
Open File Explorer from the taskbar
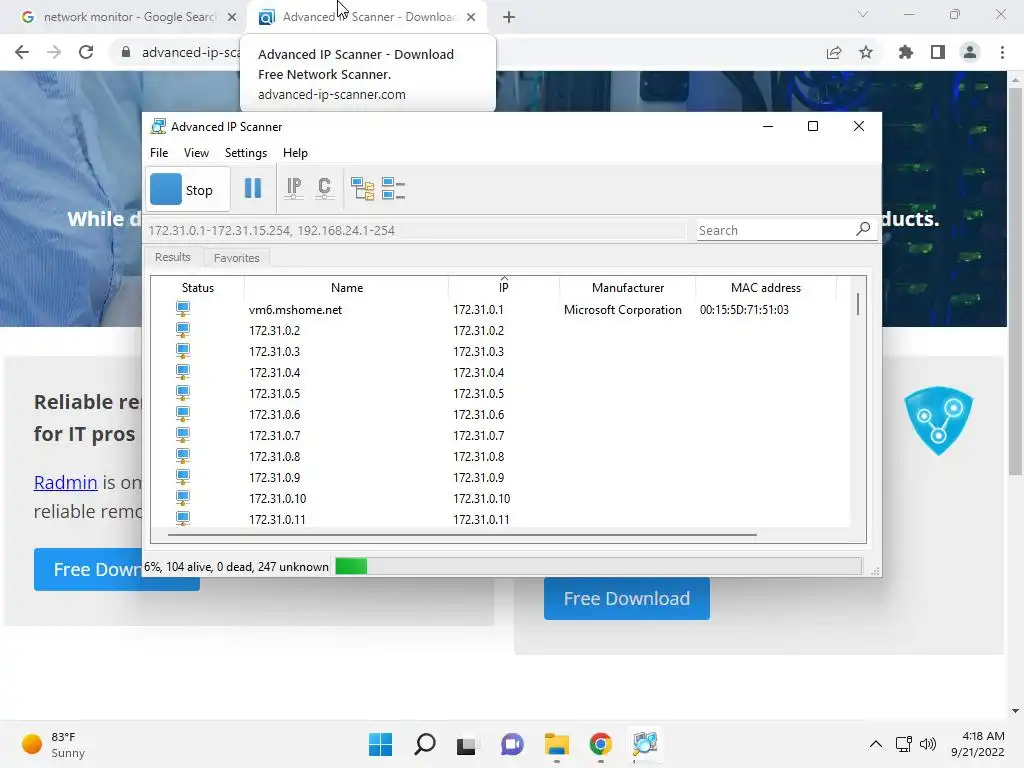(x=556, y=744)
